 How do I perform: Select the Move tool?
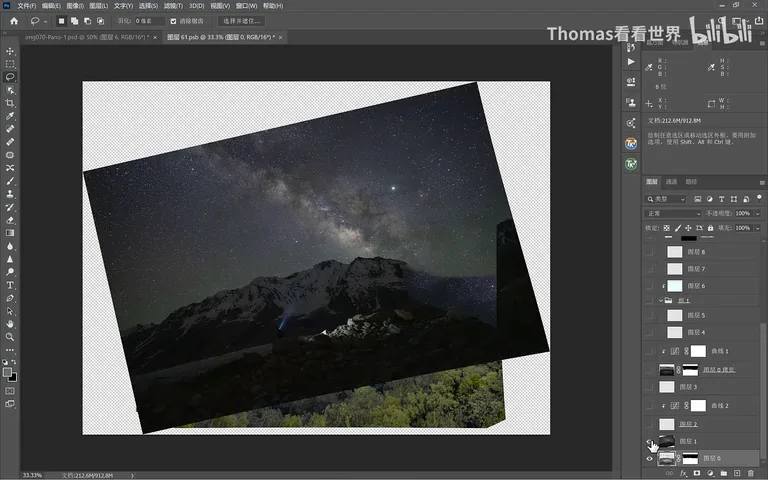[10, 51]
